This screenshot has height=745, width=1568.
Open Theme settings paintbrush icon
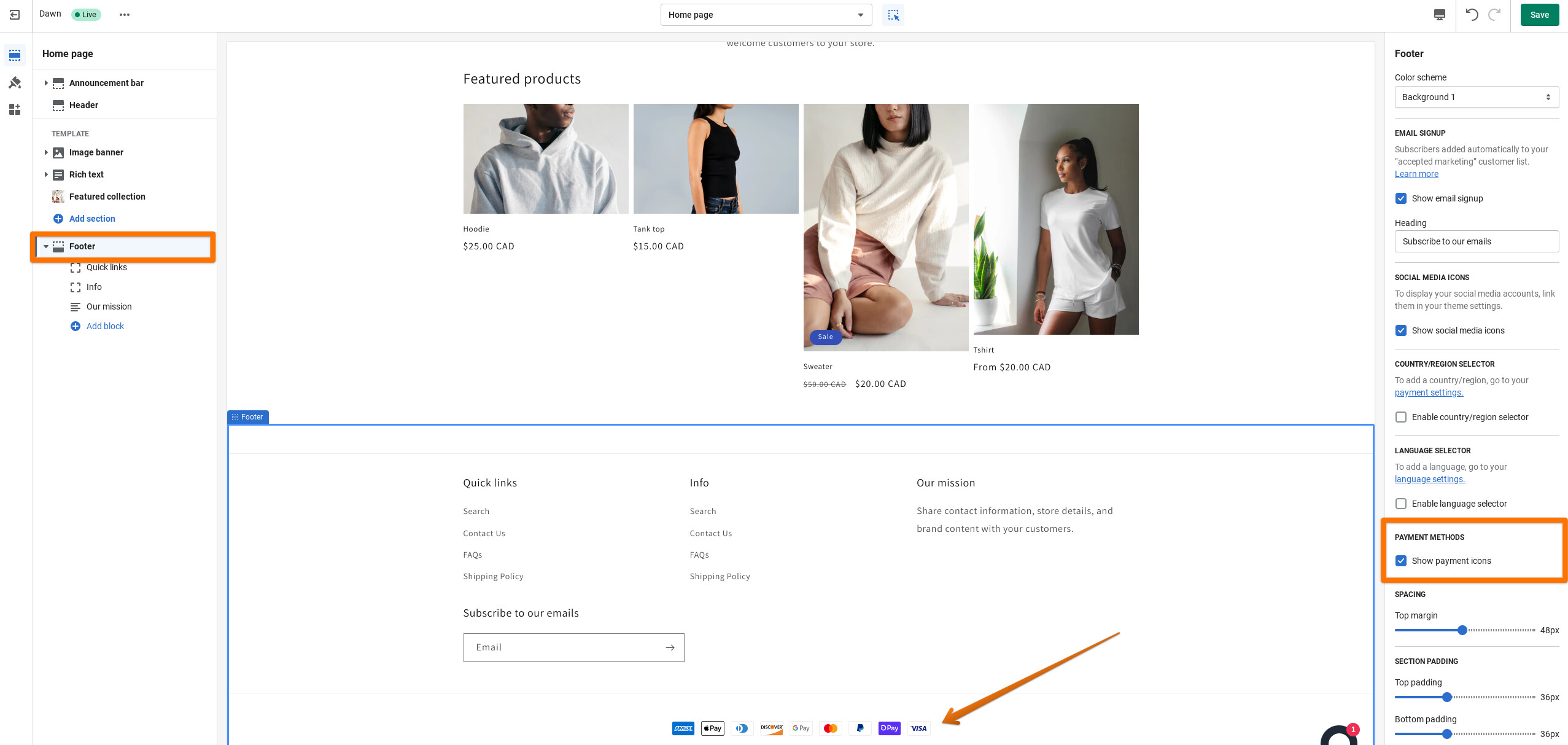click(15, 82)
